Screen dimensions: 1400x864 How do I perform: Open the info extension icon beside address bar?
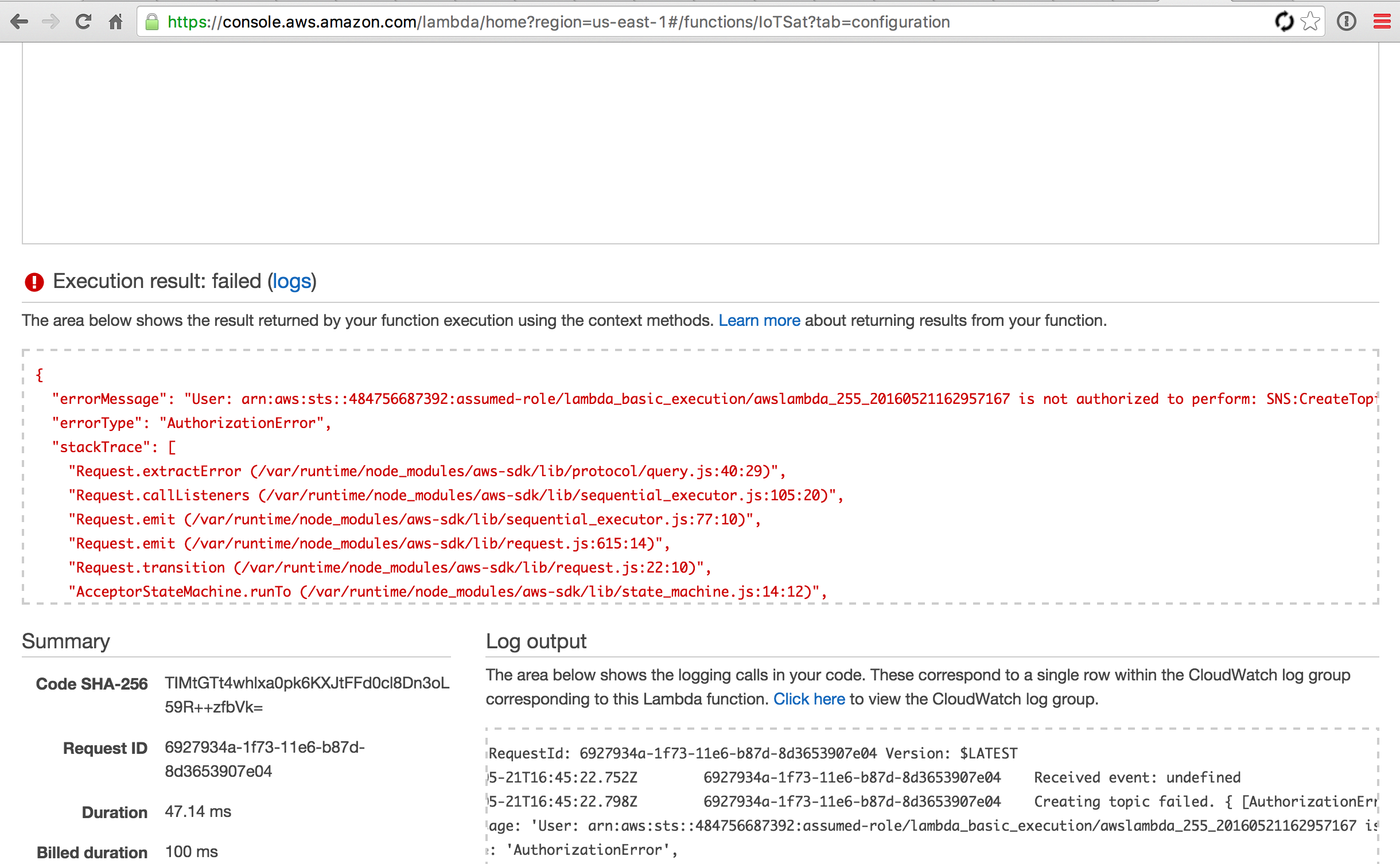[1346, 22]
